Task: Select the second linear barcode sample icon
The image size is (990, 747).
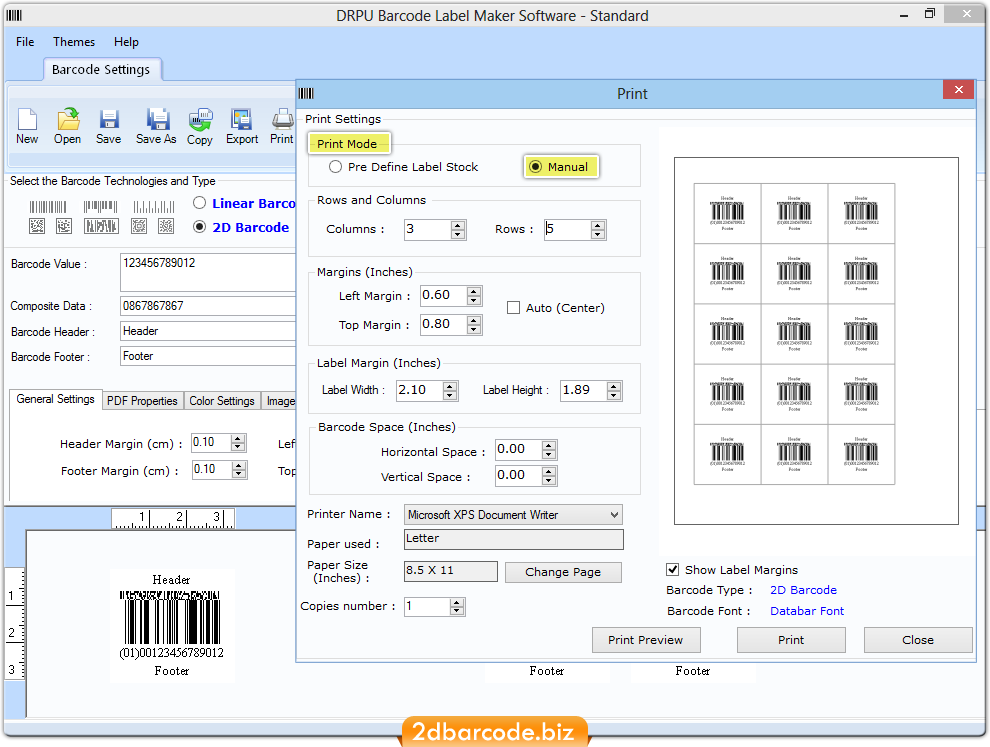Action: tap(100, 206)
